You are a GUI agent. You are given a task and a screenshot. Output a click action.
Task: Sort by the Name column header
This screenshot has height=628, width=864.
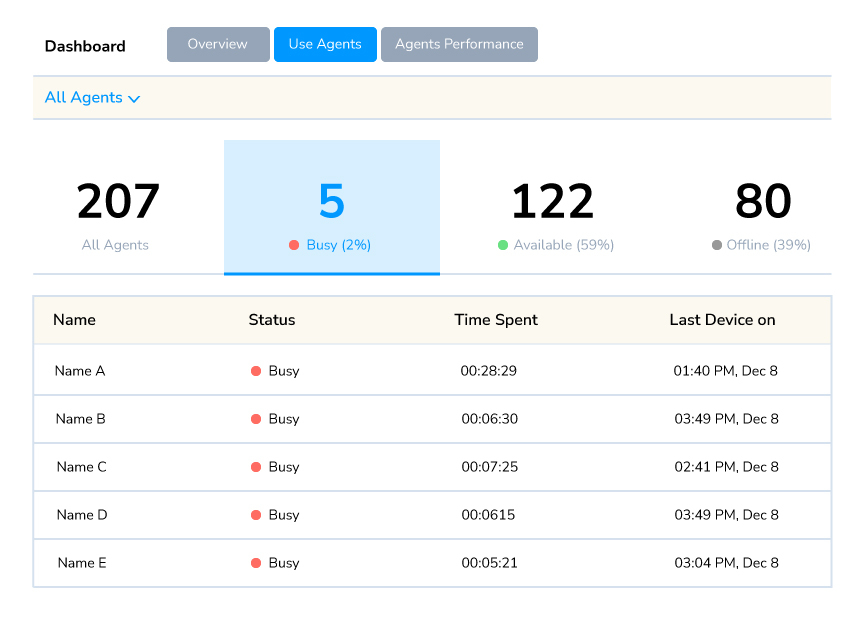(x=74, y=320)
